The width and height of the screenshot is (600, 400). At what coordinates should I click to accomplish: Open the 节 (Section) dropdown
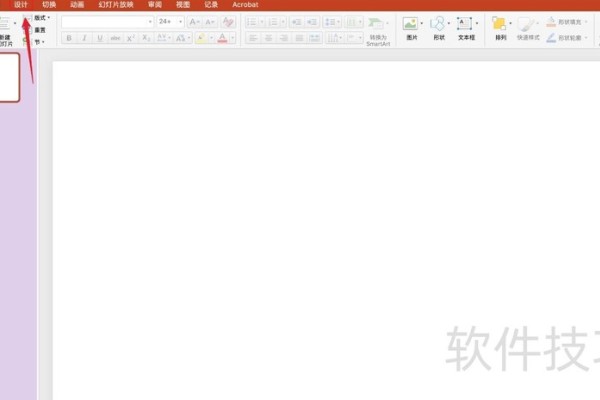click(x=39, y=42)
